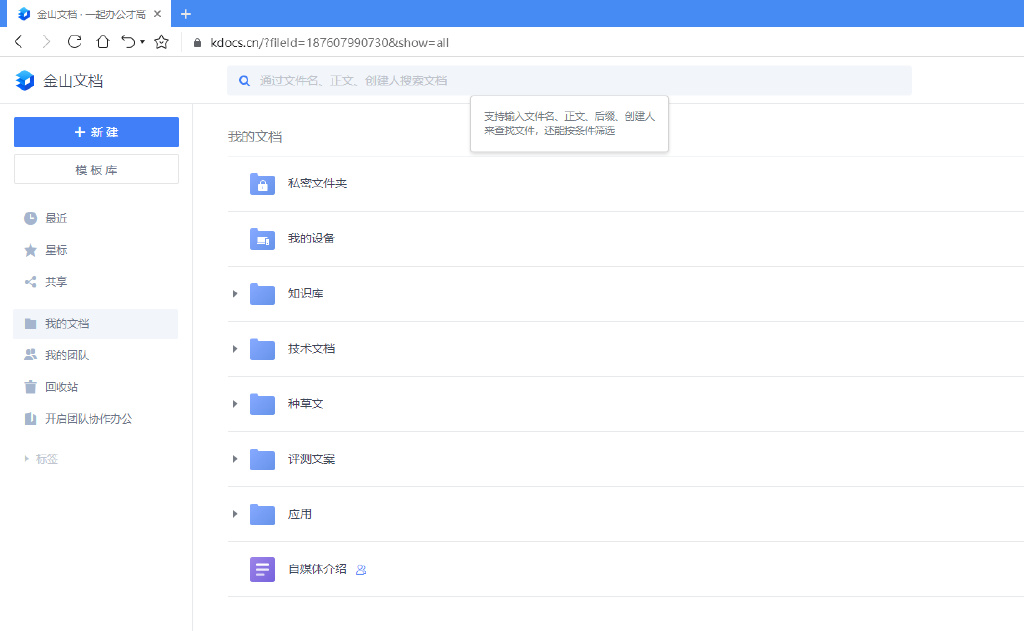Reload the page with the refresh icon
Image resolution: width=1024 pixels, height=631 pixels.
tap(74, 42)
